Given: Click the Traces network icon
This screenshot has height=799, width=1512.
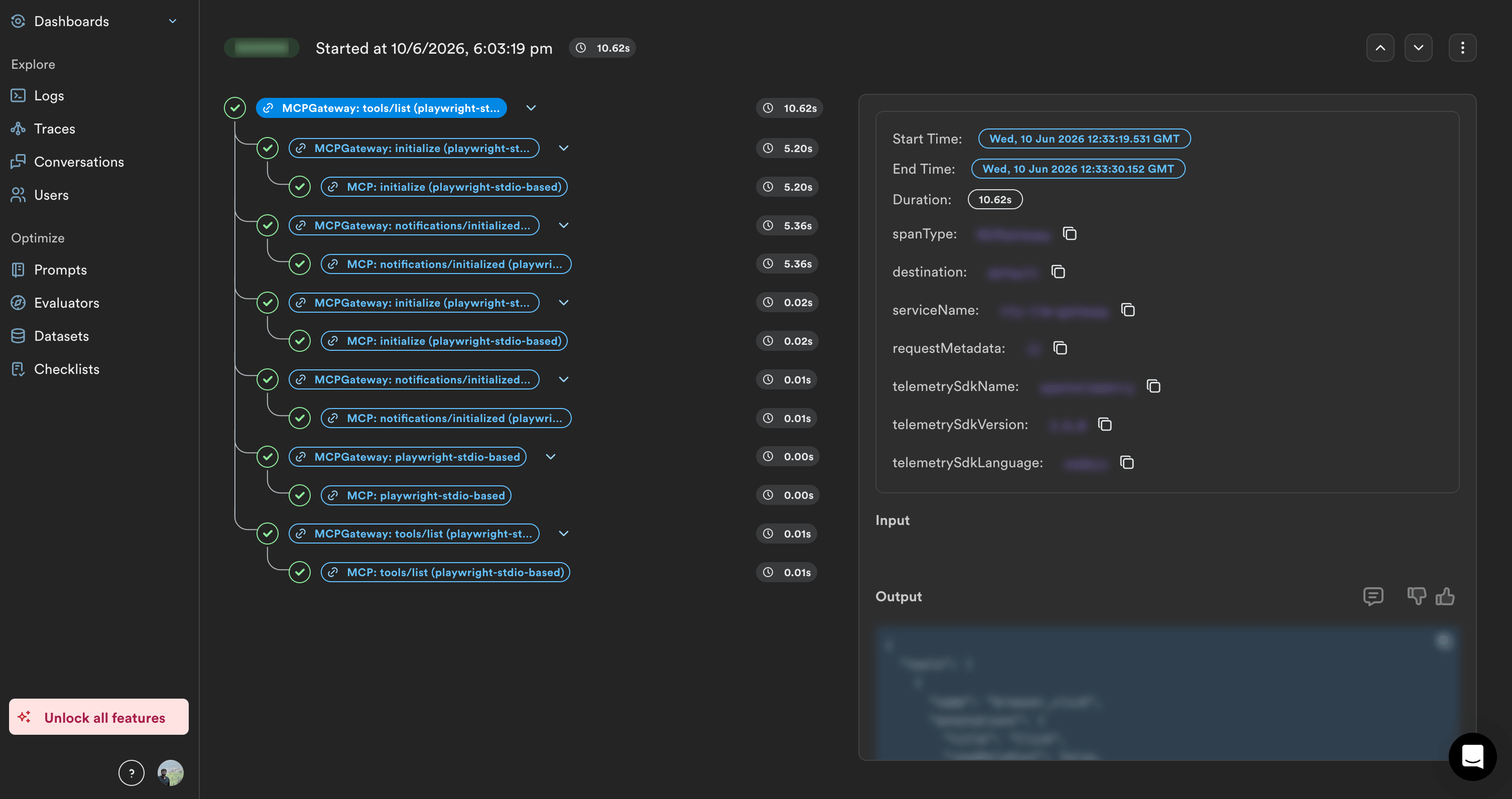Looking at the screenshot, I should click(x=18, y=128).
